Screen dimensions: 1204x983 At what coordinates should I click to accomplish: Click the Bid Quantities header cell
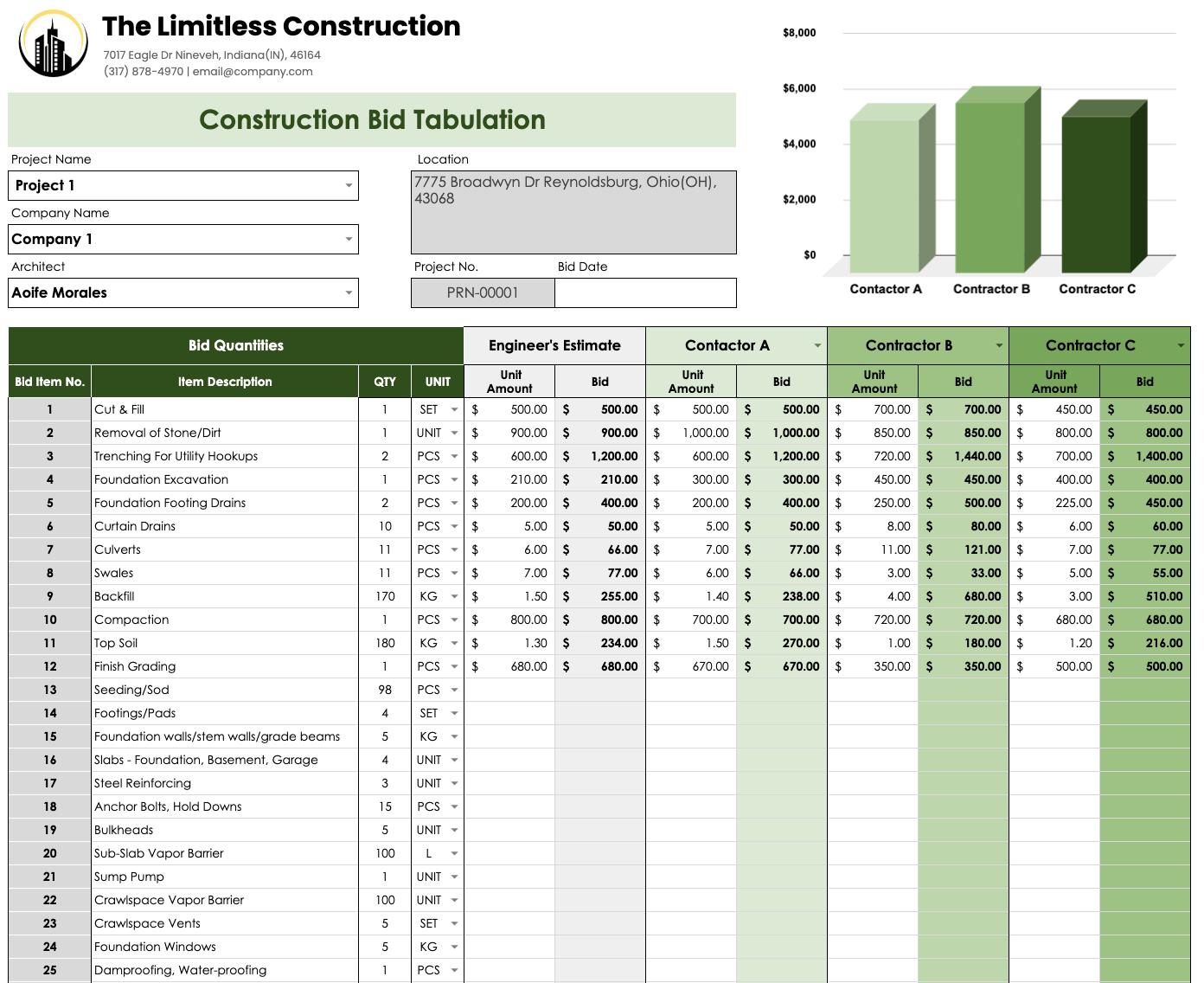click(x=236, y=346)
